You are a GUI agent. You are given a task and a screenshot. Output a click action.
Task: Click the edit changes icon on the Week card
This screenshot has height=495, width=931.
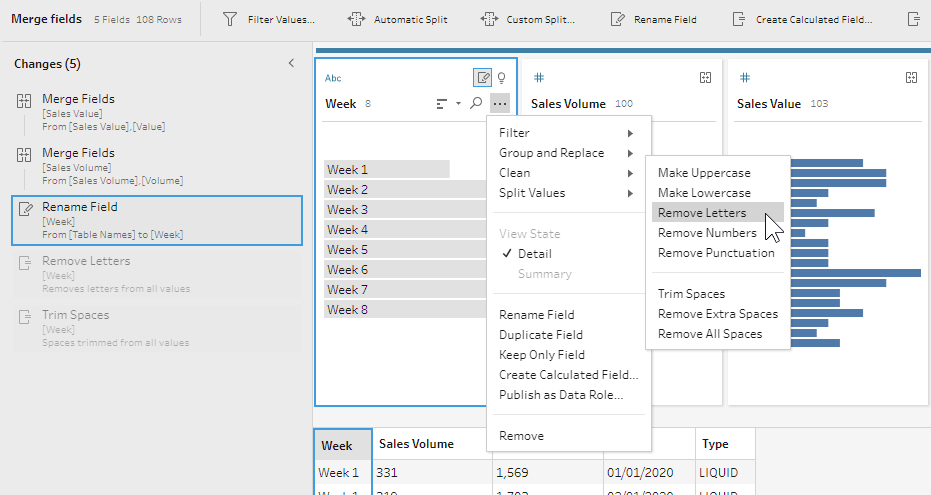pos(483,77)
